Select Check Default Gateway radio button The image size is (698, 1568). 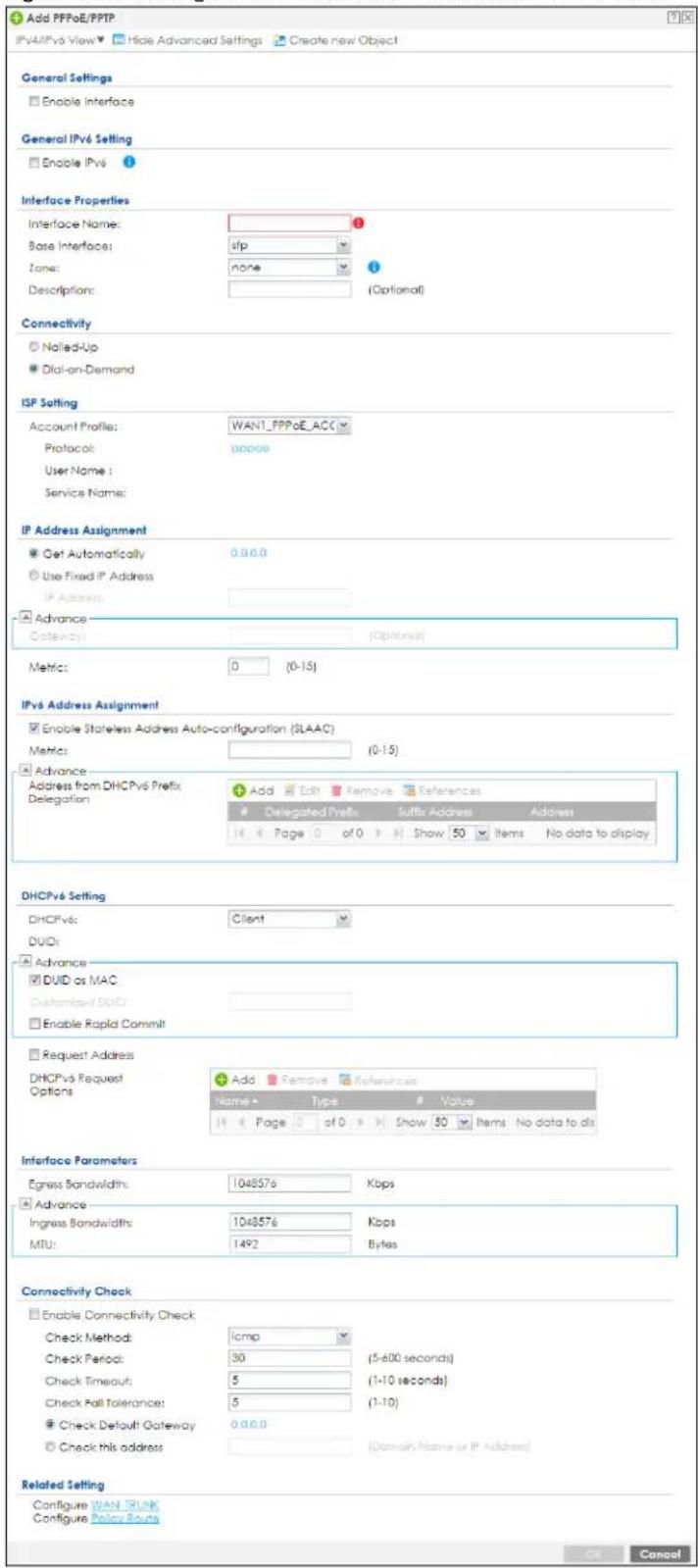pos(49,1425)
